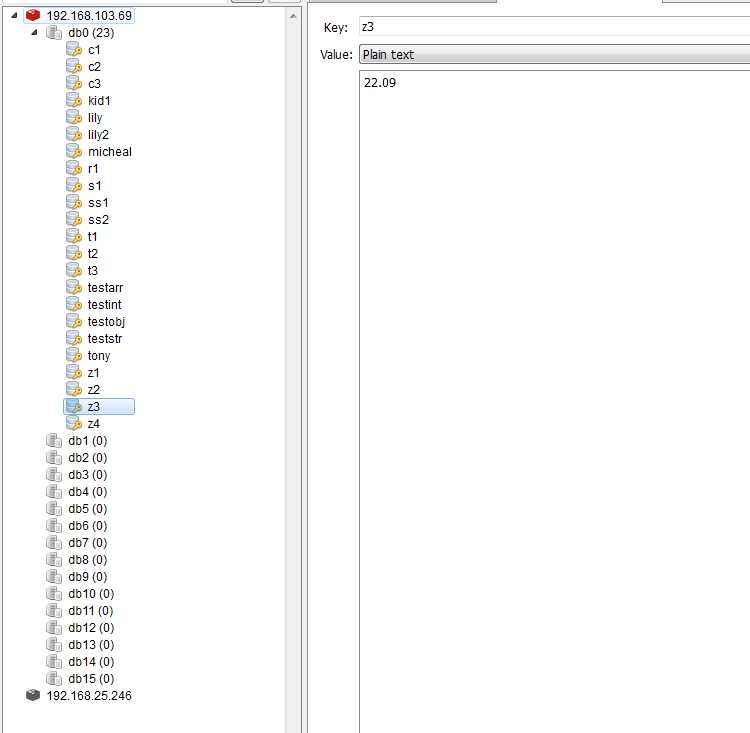The width and height of the screenshot is (750, 733).
Task: Open the db11 (0) database
Action: [91, 611]
